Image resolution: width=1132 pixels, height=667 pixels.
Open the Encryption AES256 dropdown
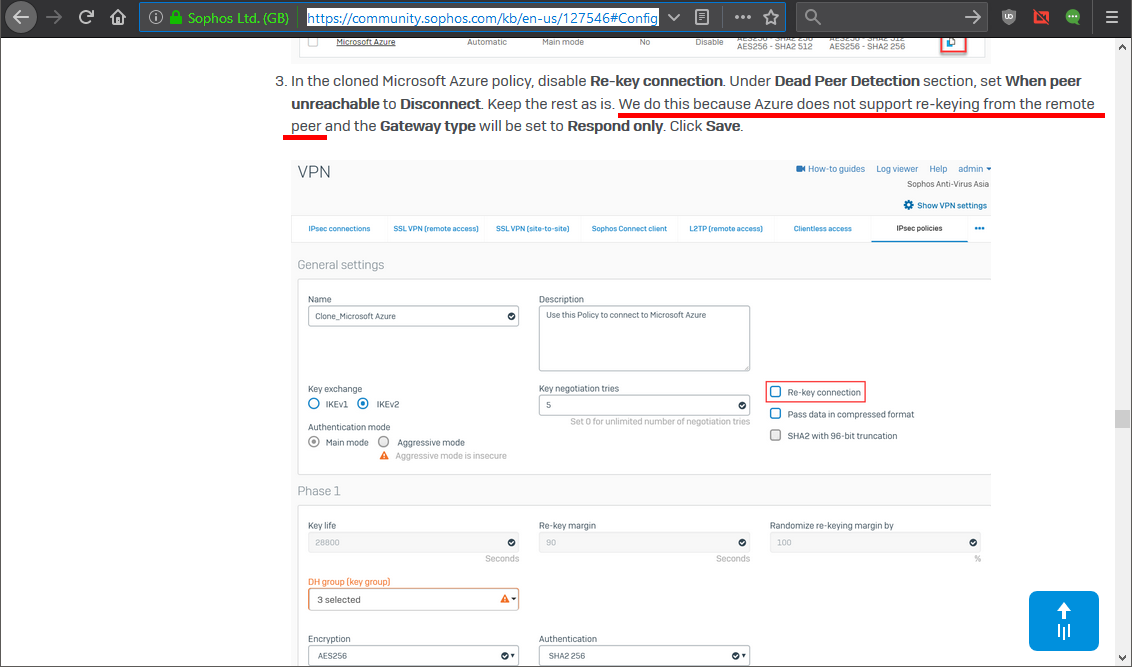[413, 656]
